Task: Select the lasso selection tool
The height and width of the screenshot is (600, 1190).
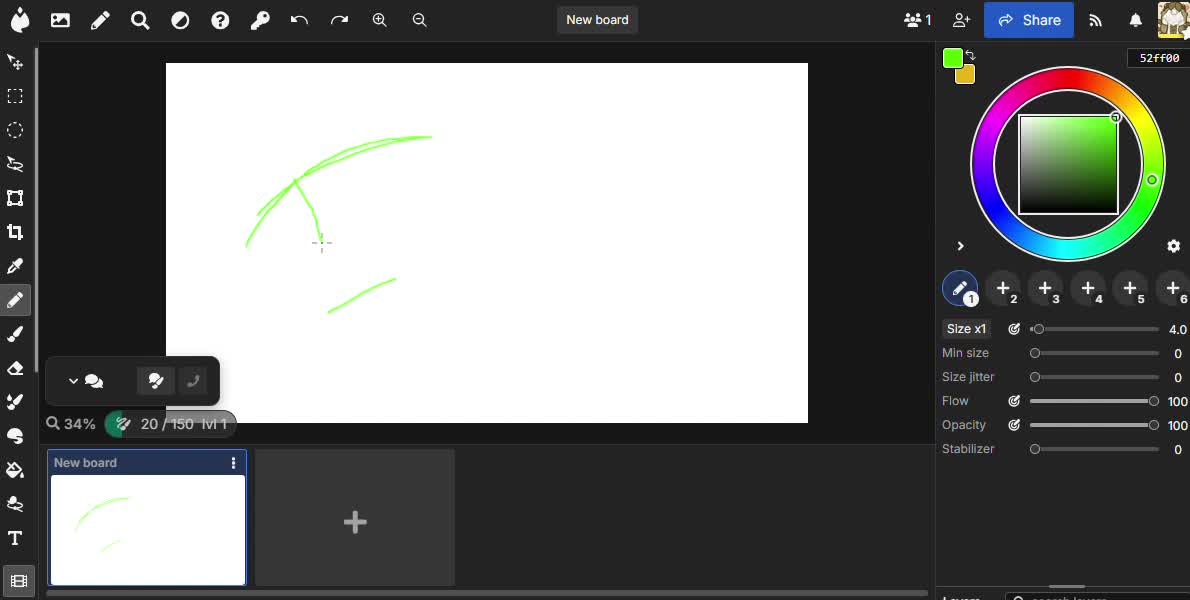Action: point(15,164)
